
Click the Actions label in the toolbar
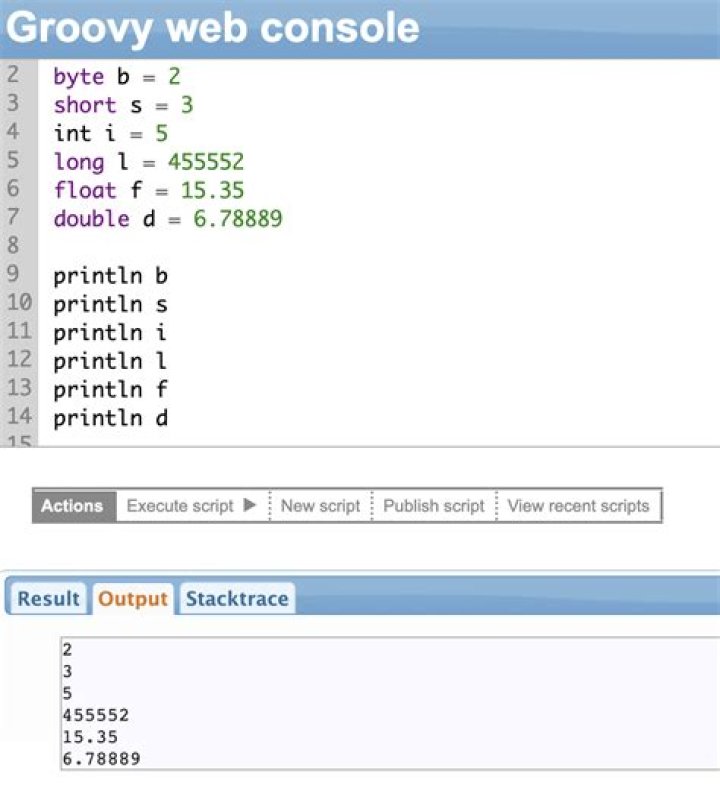point(72,506)
